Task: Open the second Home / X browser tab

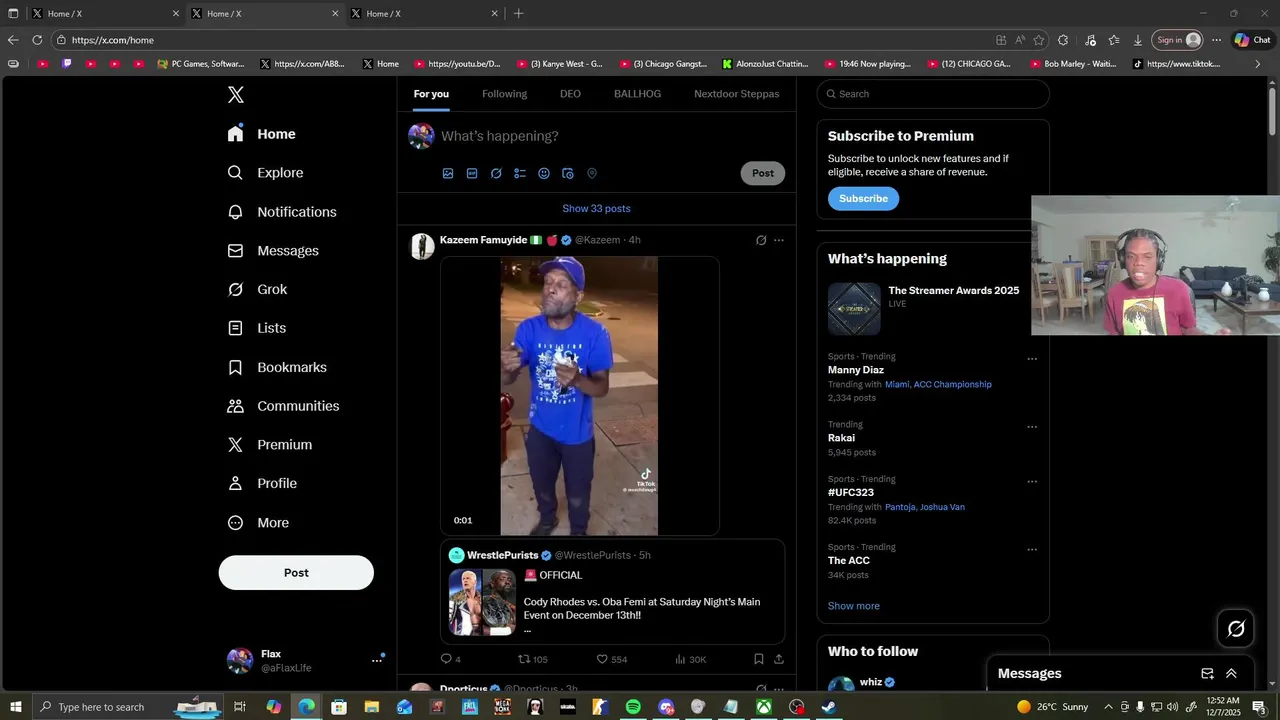Action: (264, 13)
